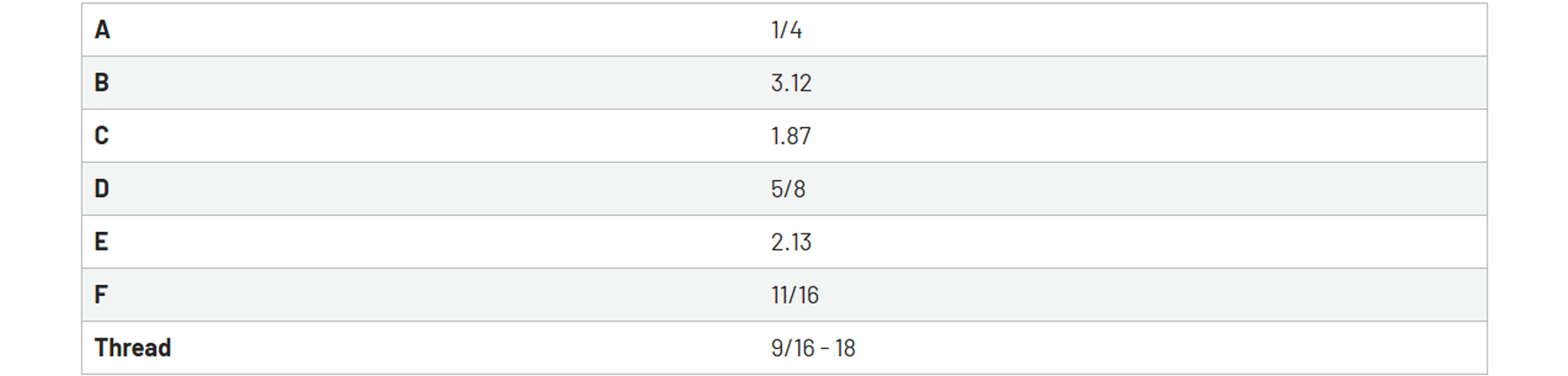Click the row label F

tap(101, 294)
